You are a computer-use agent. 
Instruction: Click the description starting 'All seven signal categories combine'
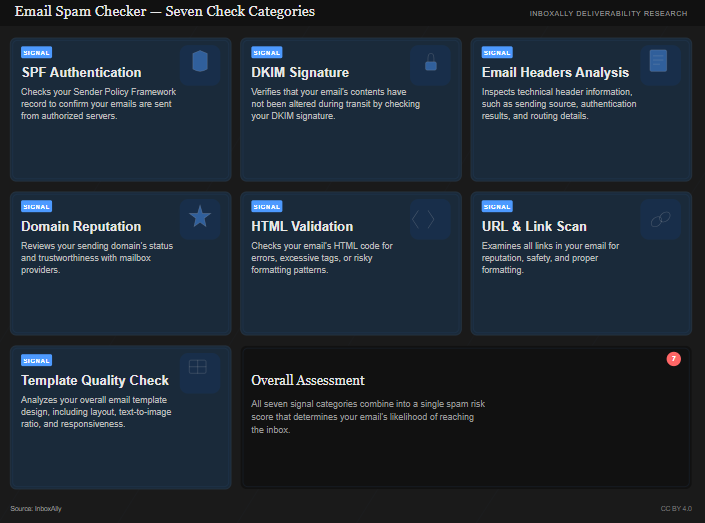(368, 417)
